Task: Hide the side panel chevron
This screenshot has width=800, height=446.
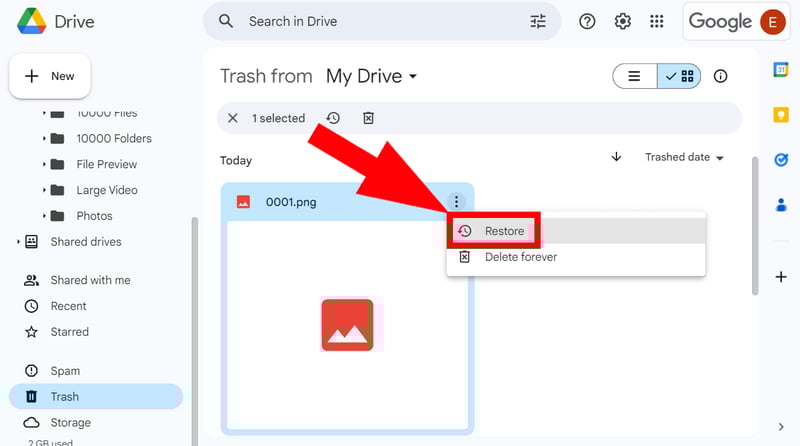Action: click(x=781, y=427)
